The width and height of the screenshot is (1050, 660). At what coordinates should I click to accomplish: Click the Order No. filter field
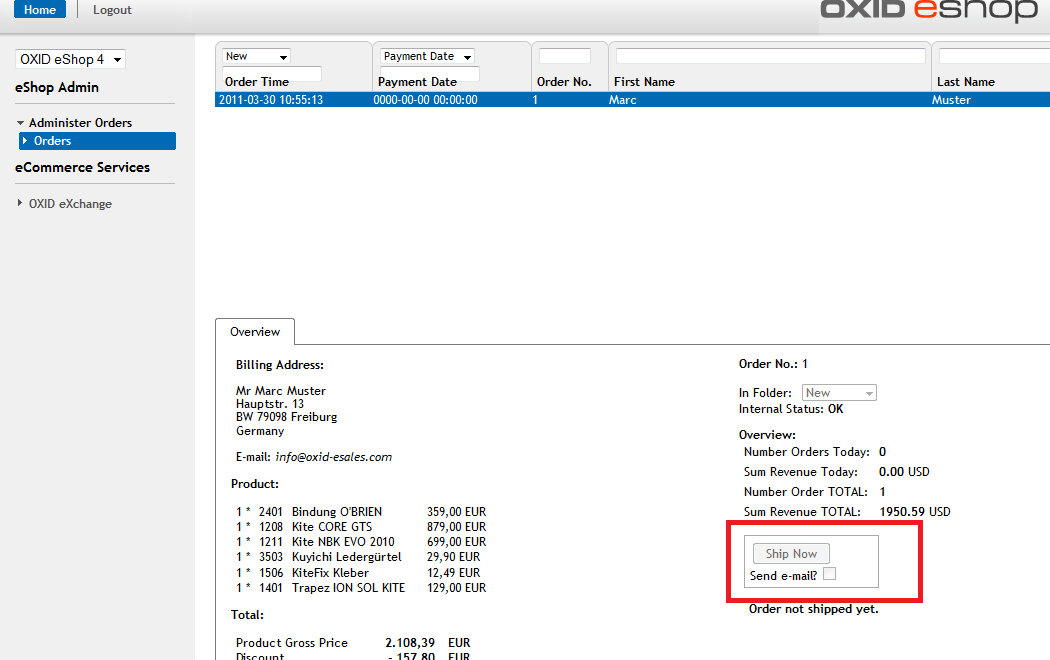tap(565, 57)
